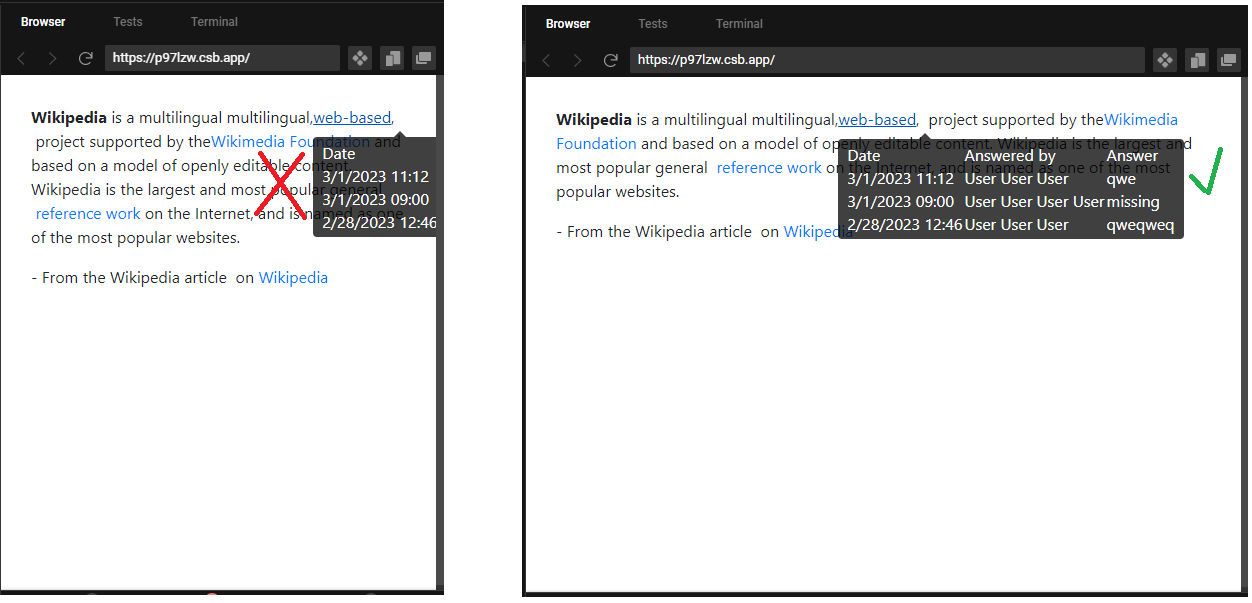Follow the Wikimedia Foundation link
This screenshot has width=1252, height=603.
pyautogui.click(x=267, y=141)
